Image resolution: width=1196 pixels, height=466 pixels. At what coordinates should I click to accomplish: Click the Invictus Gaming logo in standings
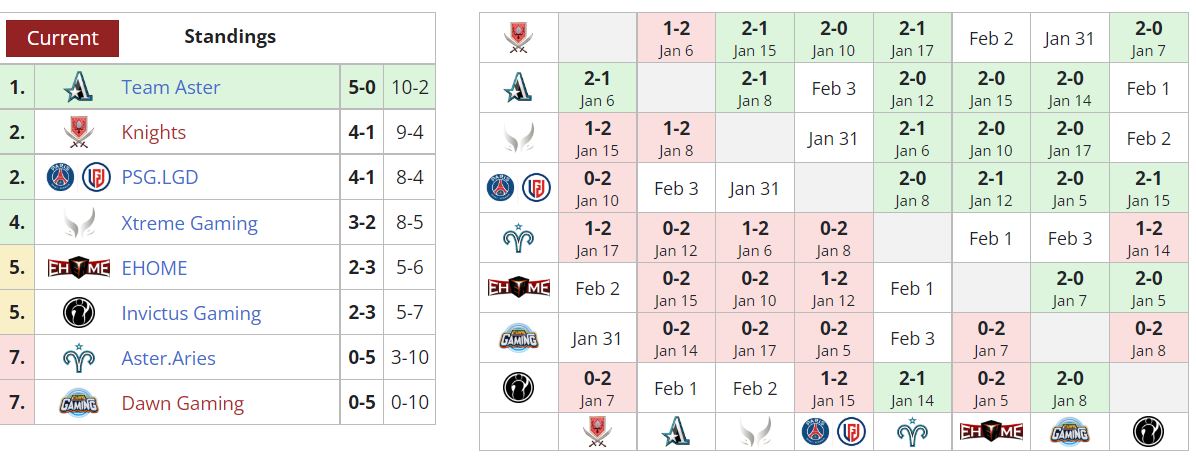coord(79,313)
